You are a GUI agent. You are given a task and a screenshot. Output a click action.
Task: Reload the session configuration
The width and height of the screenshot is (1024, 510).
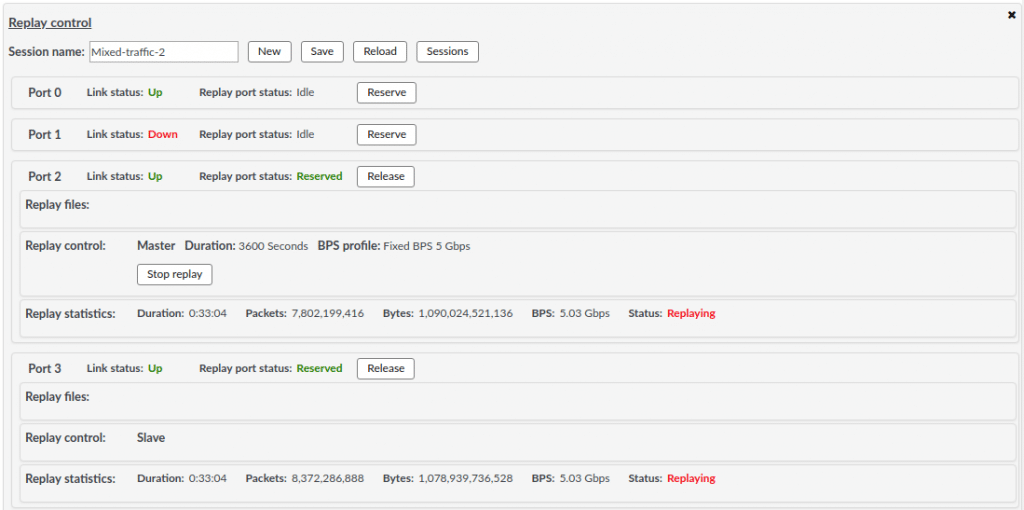click(x=380, y=52)
